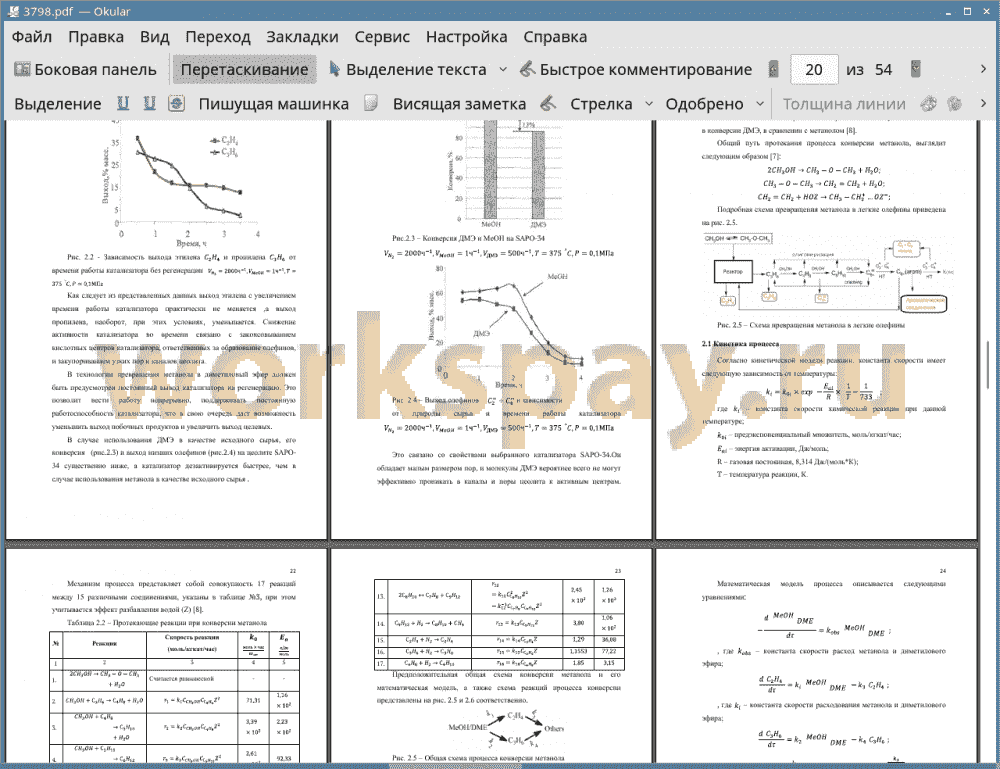Click the vertical scrollbar handle
Image resolution: width=1000 pixels, height=769 pixels.
pos(988,363)
